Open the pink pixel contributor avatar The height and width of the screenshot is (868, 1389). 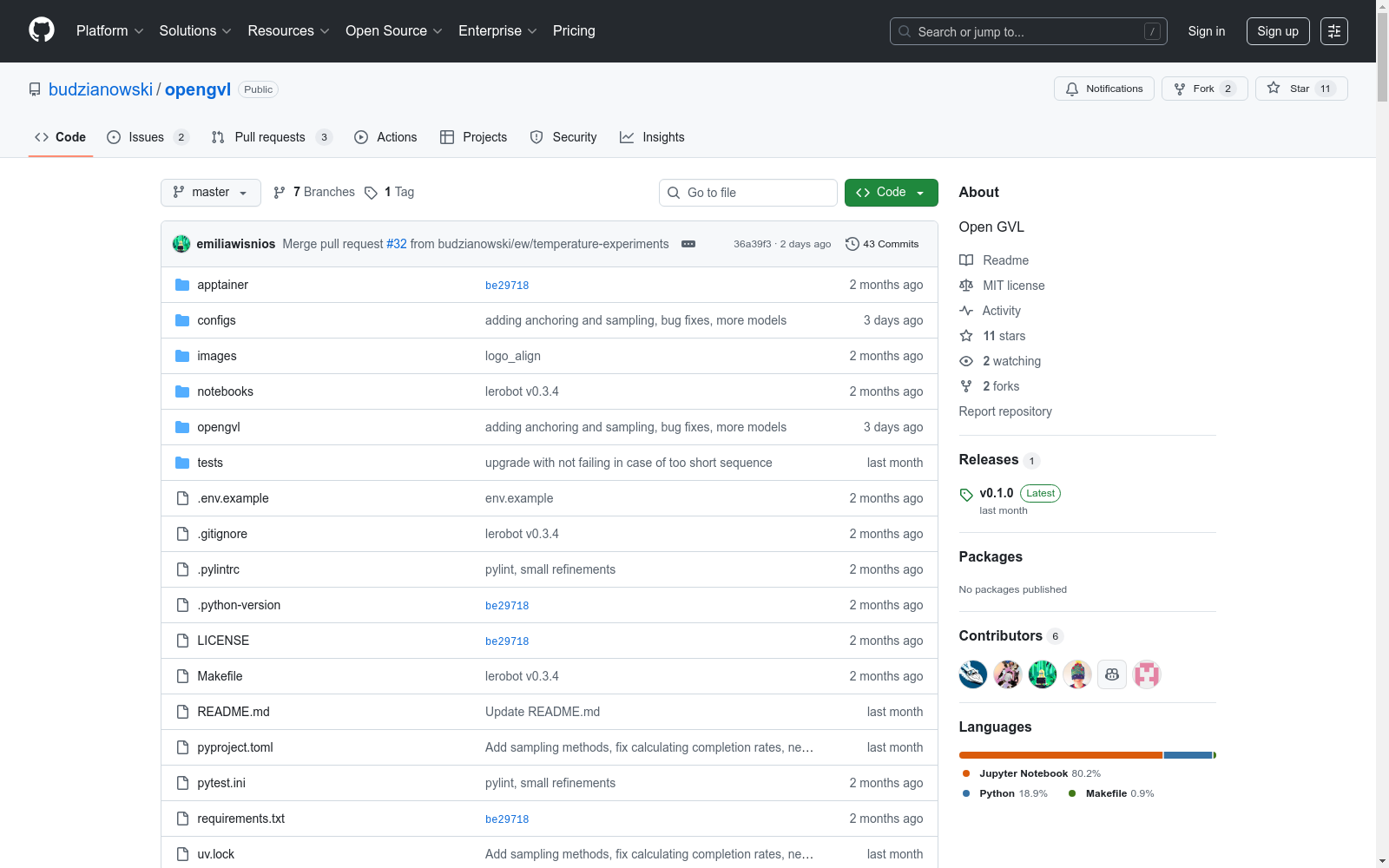click(1147, 674)
